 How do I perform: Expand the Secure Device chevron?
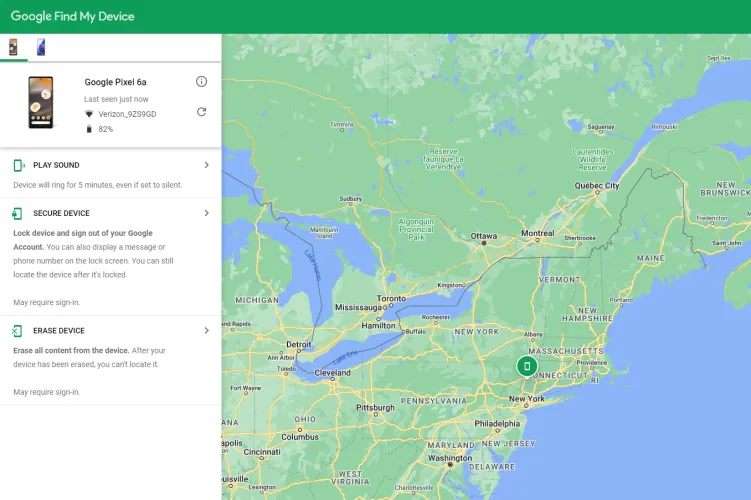206,213
